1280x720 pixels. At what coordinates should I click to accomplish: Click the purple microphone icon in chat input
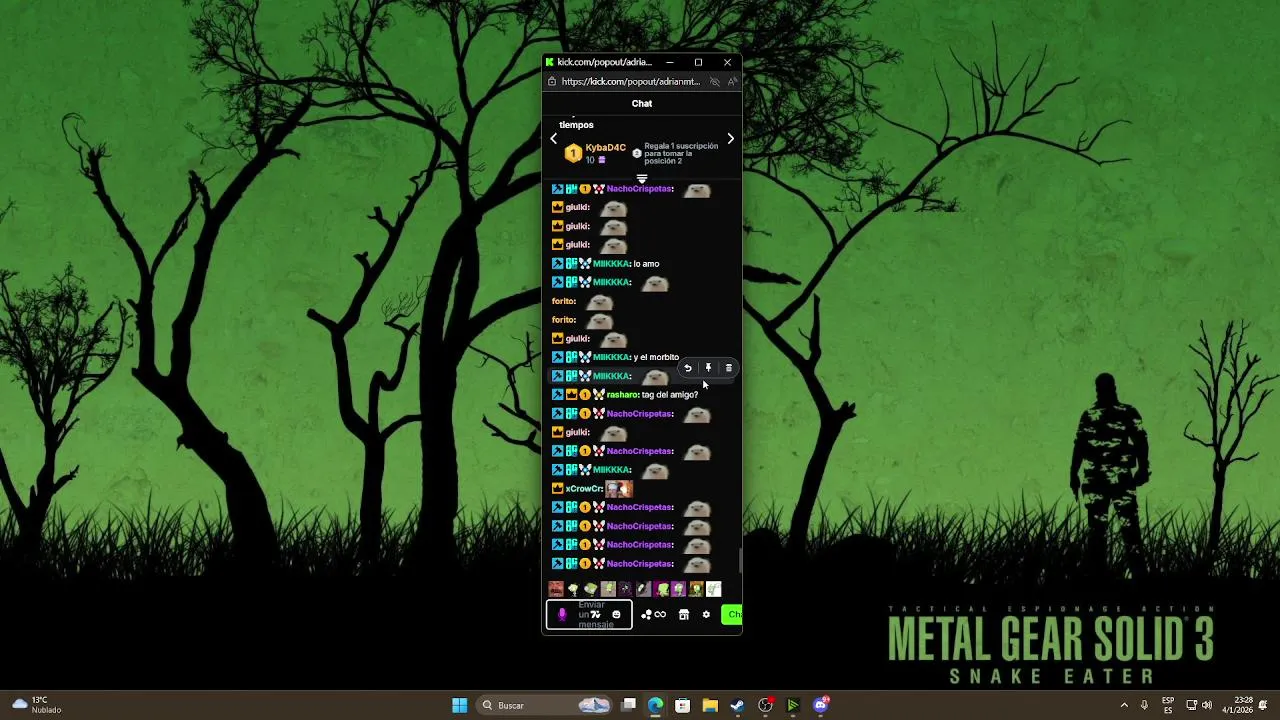coord(561,615)
